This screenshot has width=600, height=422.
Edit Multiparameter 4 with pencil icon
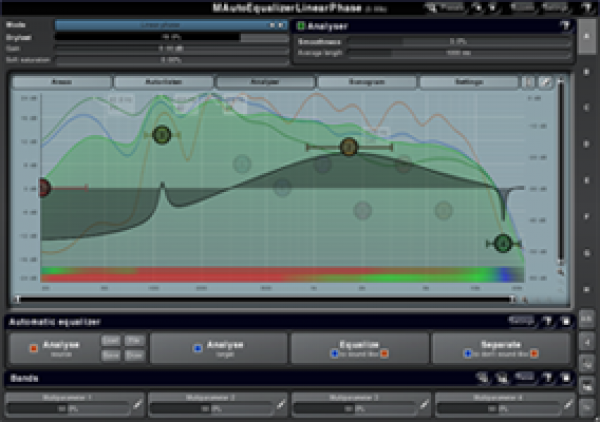click(568, 404)
